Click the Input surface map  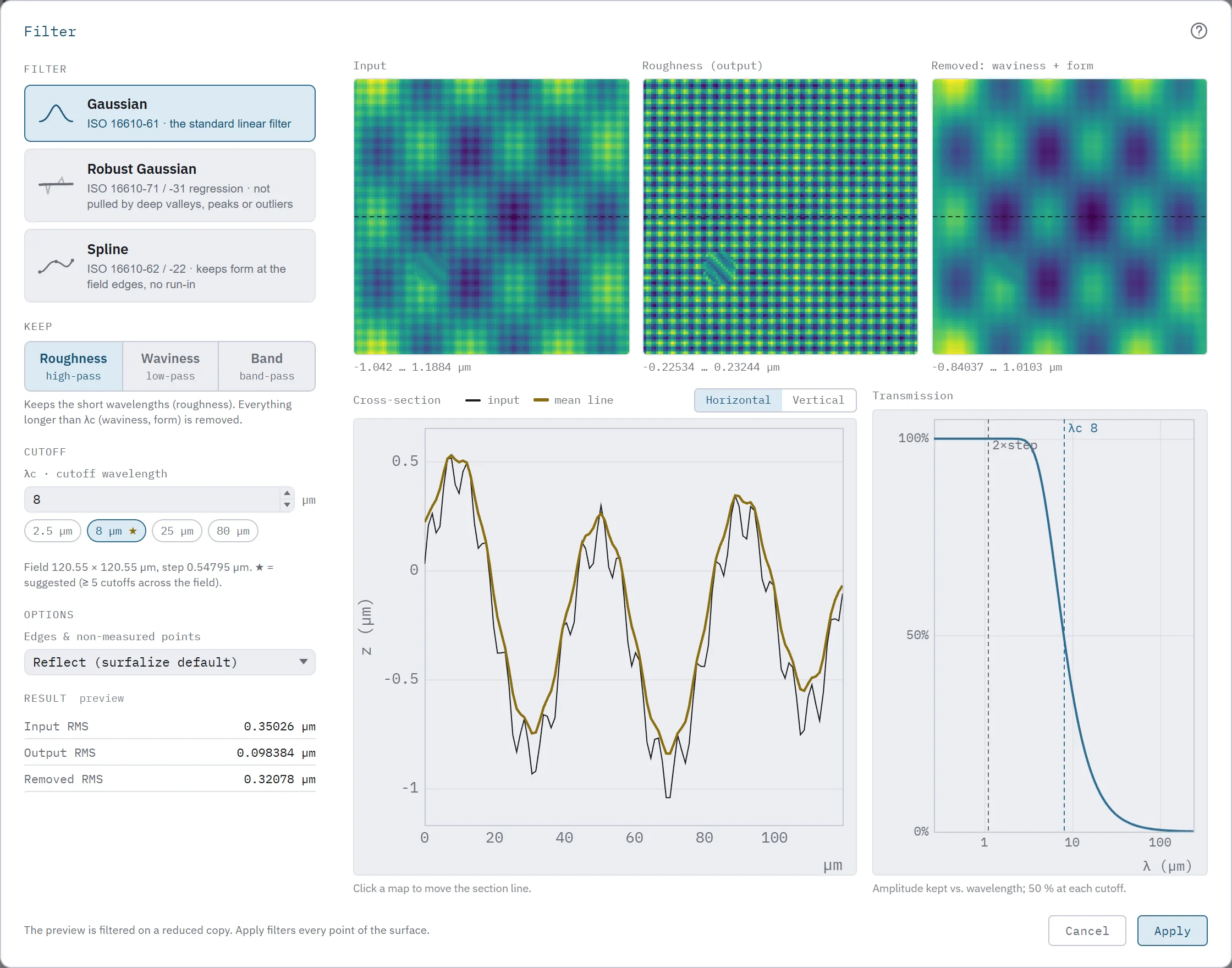tap(491, 217)
